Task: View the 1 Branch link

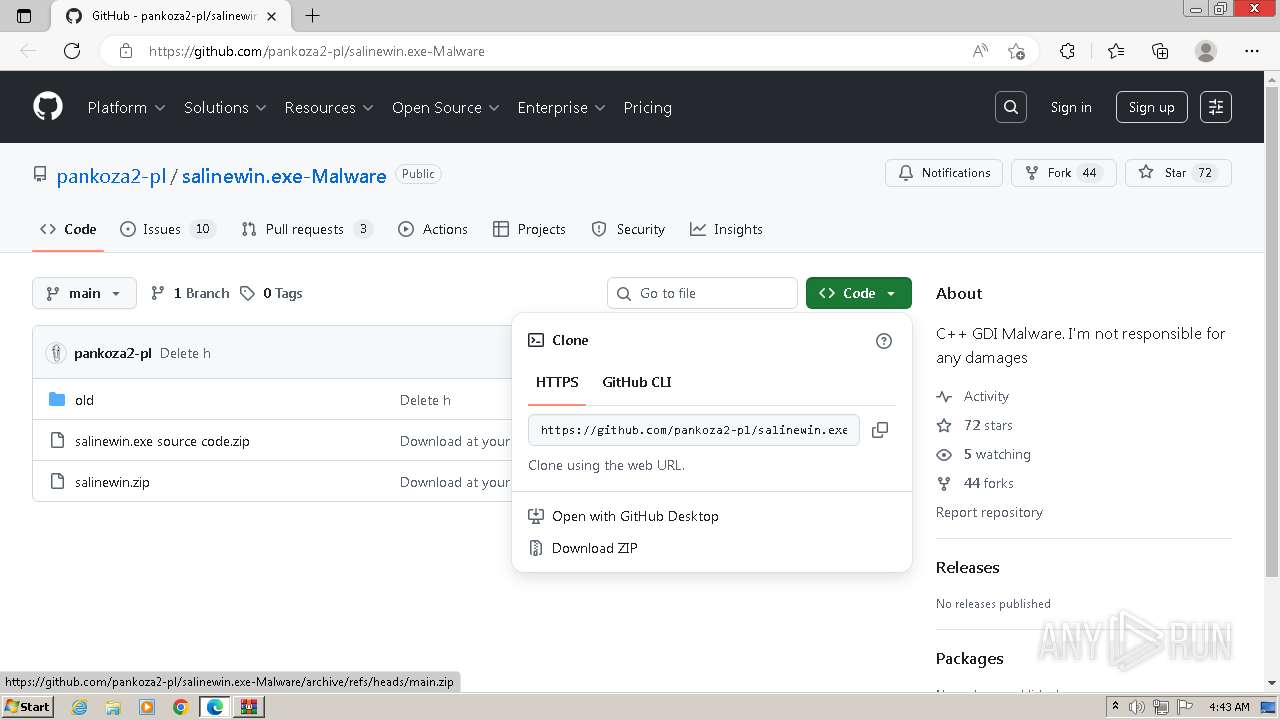Action: pos(190,293)
